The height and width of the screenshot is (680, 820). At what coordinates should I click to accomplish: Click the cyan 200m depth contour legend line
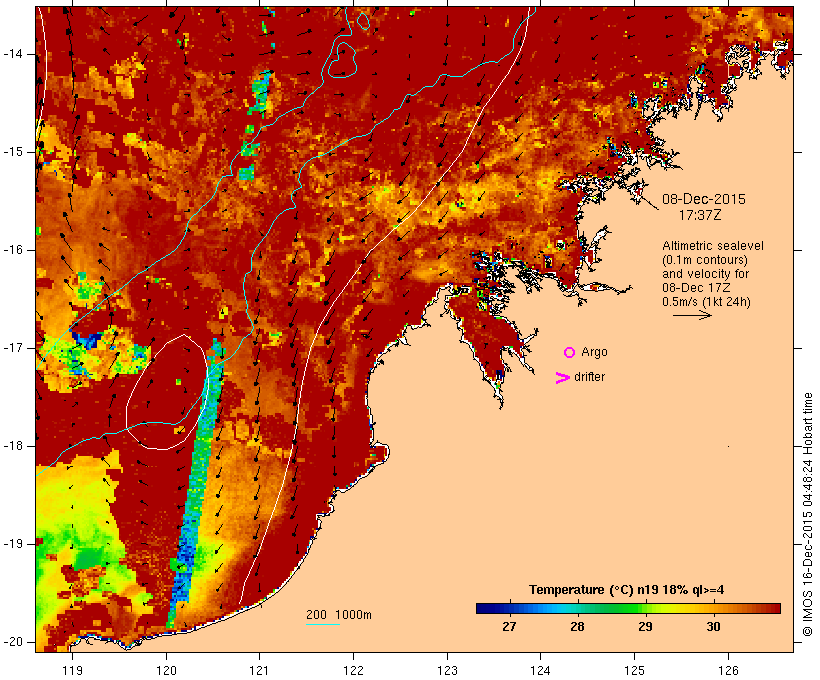pos(323,625)
